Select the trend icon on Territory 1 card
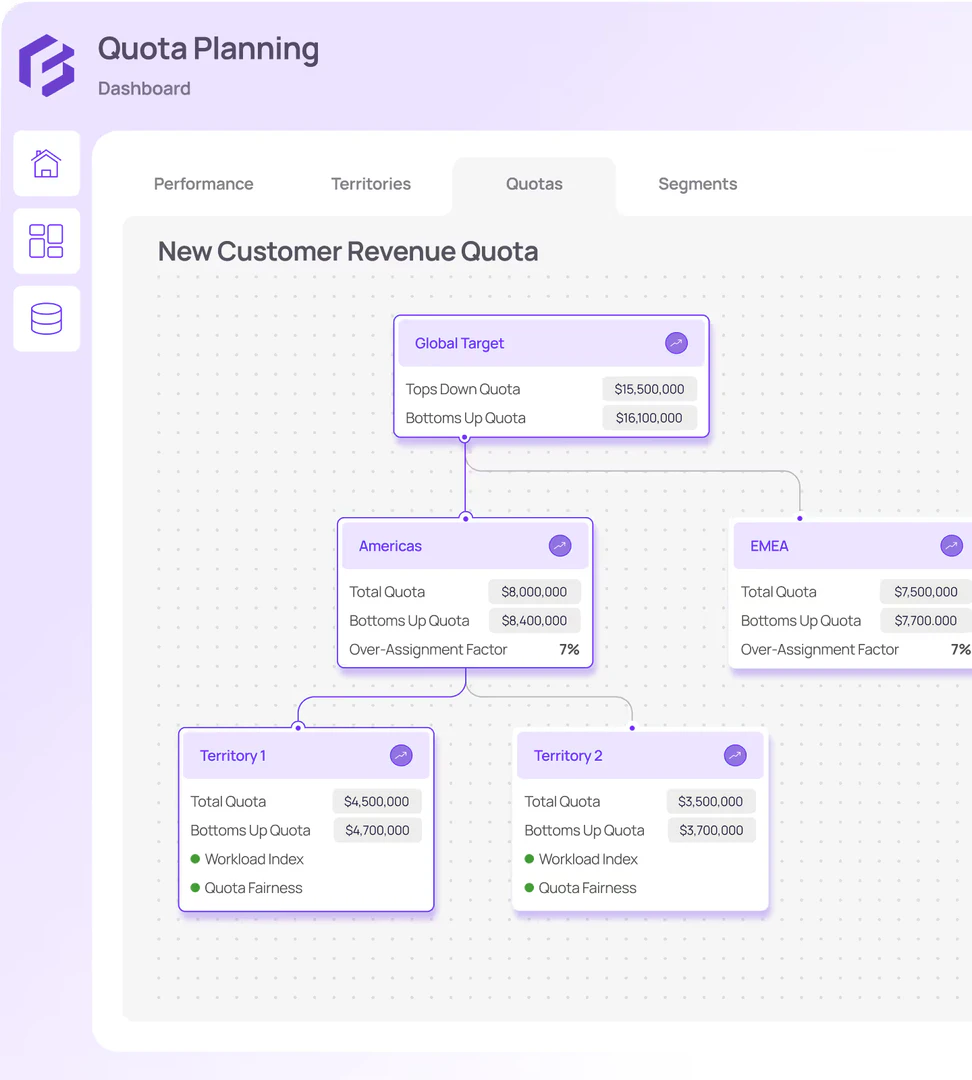The height and width of the screenshot is (1080, 972). pyautogui.click(x=401, y=755)
